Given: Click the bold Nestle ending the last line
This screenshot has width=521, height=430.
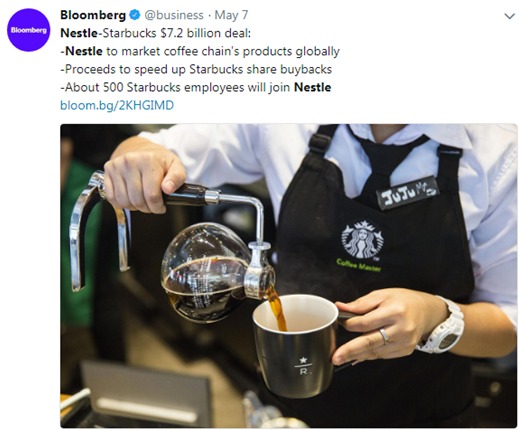Looking at the screenshot, I should click(312, 87).
